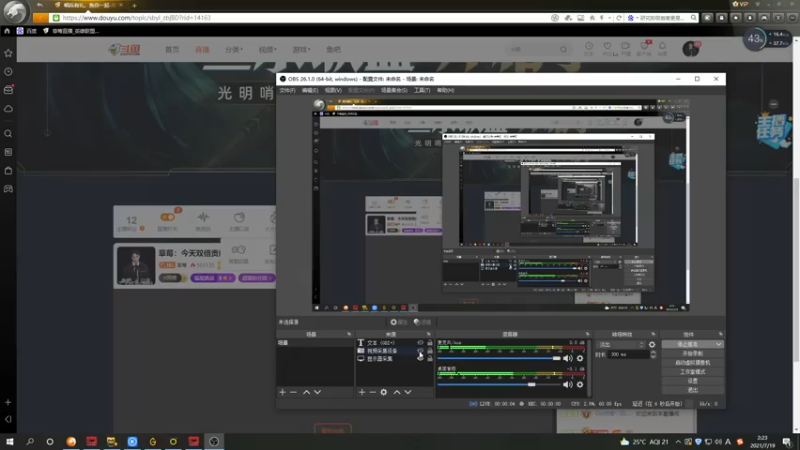The height and width of the screenshot is (450, 800).
Task: Toggle visibility eye of the display capture source
Action: point(420,358)
